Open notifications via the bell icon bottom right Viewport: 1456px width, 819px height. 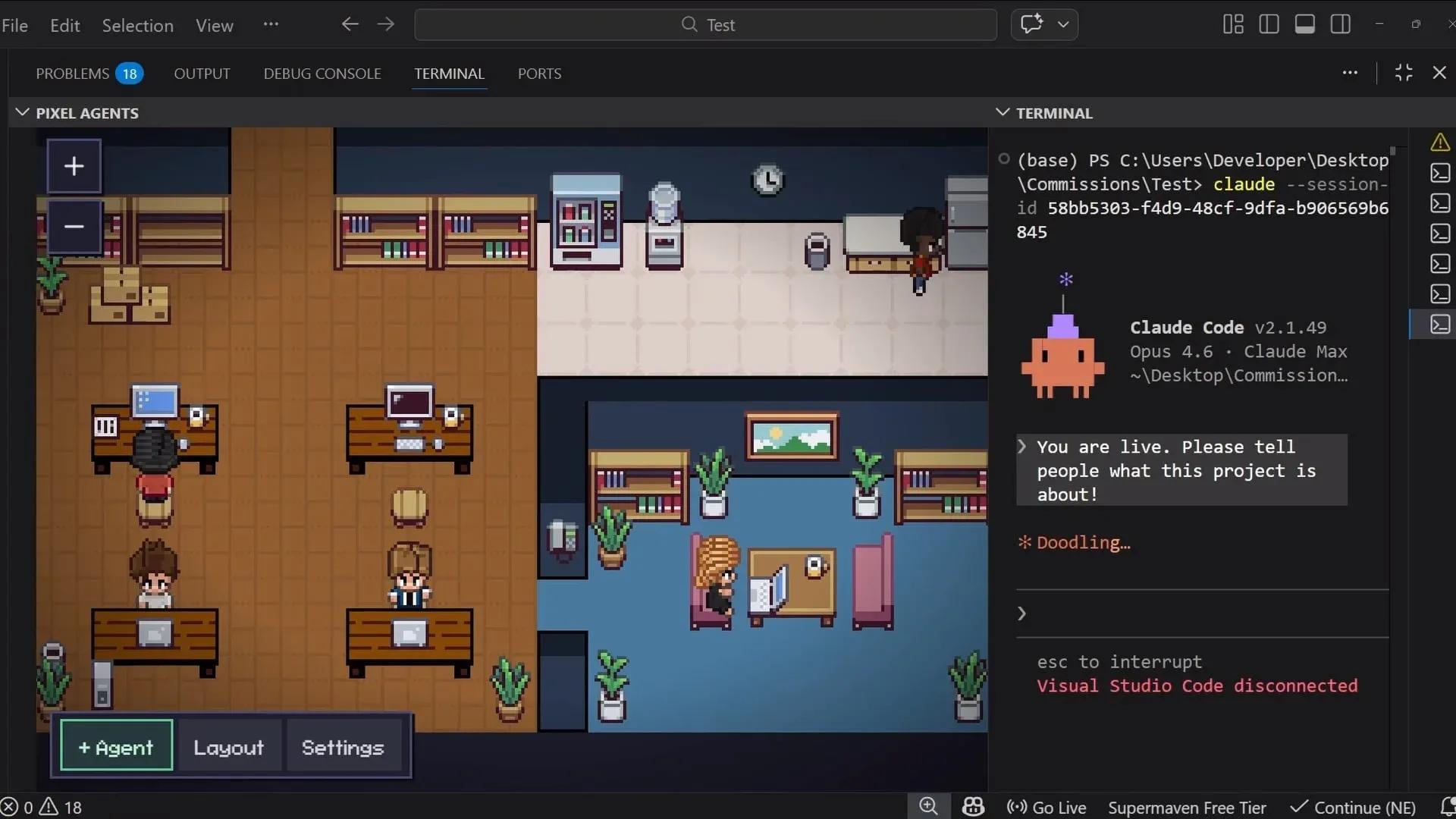click(x=1449, y=806)
